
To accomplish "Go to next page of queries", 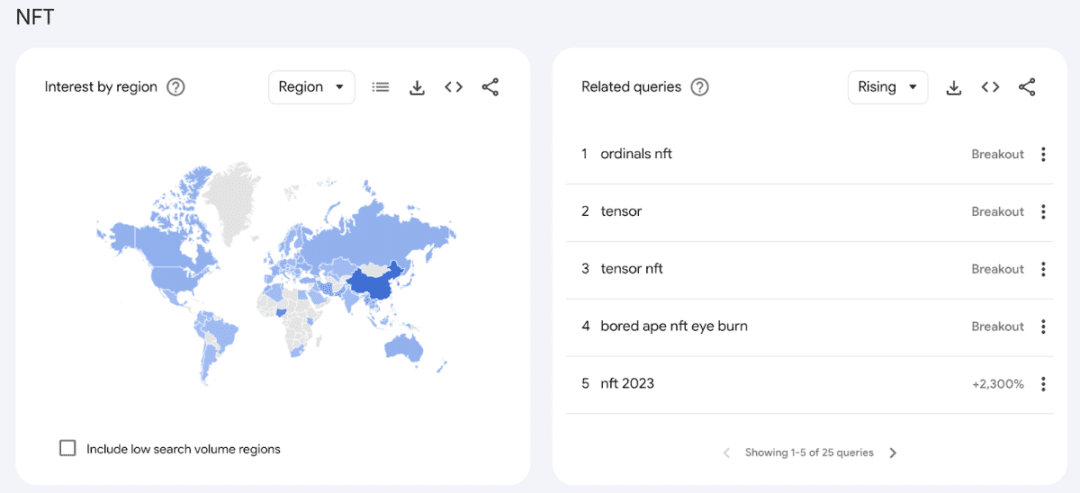I will 893,453.
